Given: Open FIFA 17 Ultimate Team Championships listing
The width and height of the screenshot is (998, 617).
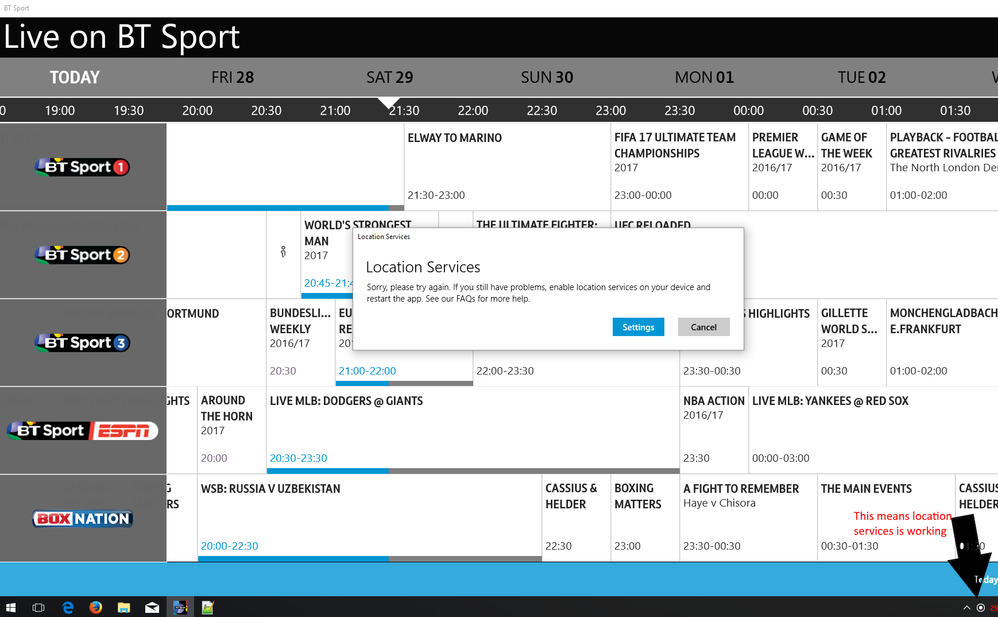Looking at the screenshot, I should (679, 166).
